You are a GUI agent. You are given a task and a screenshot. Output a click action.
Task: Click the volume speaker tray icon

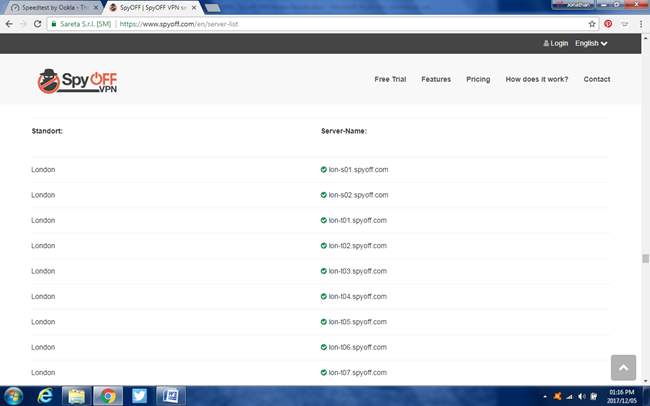pos(582,396)
